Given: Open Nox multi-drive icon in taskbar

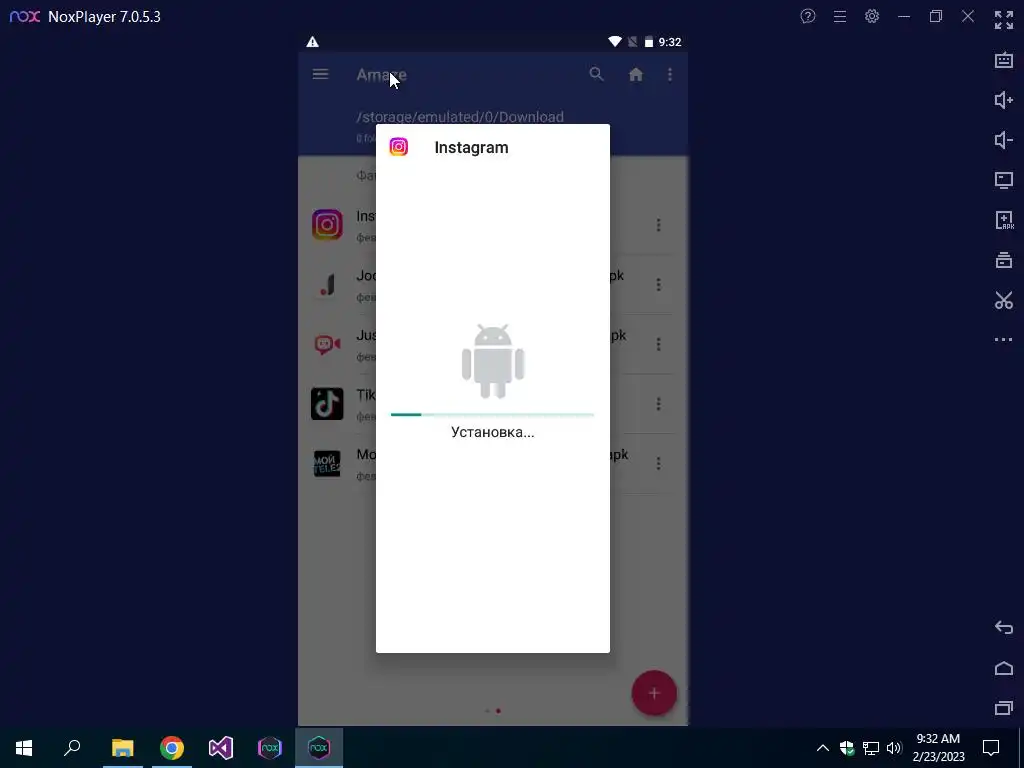Looking at the screenshot, I should [270, 748].
